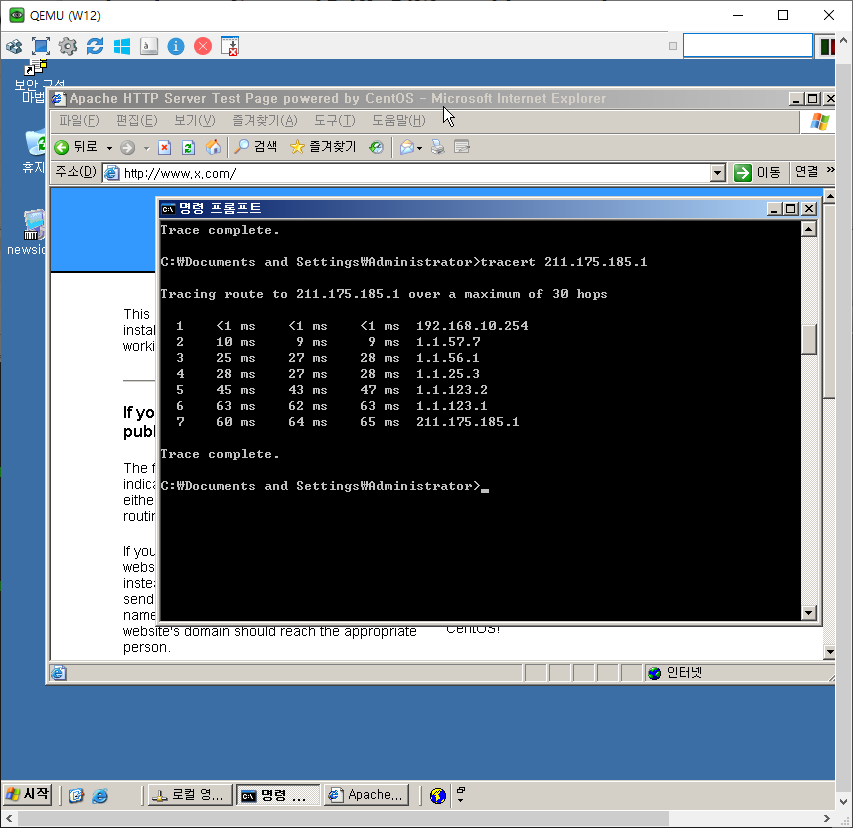The height and width of the screenshot is (828, 853).
Task: Open Favorites (즐겨찾기) star button in toolbar
Action: (x=323, y=147)
